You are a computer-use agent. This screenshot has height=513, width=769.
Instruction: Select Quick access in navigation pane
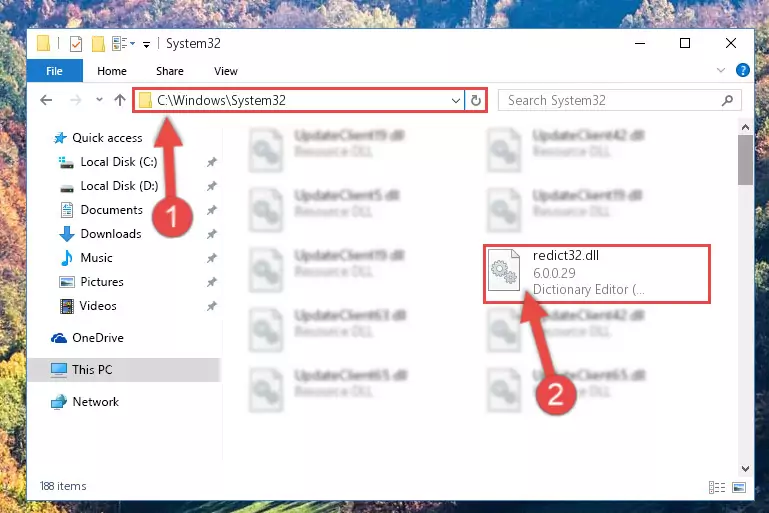(107, 138)
